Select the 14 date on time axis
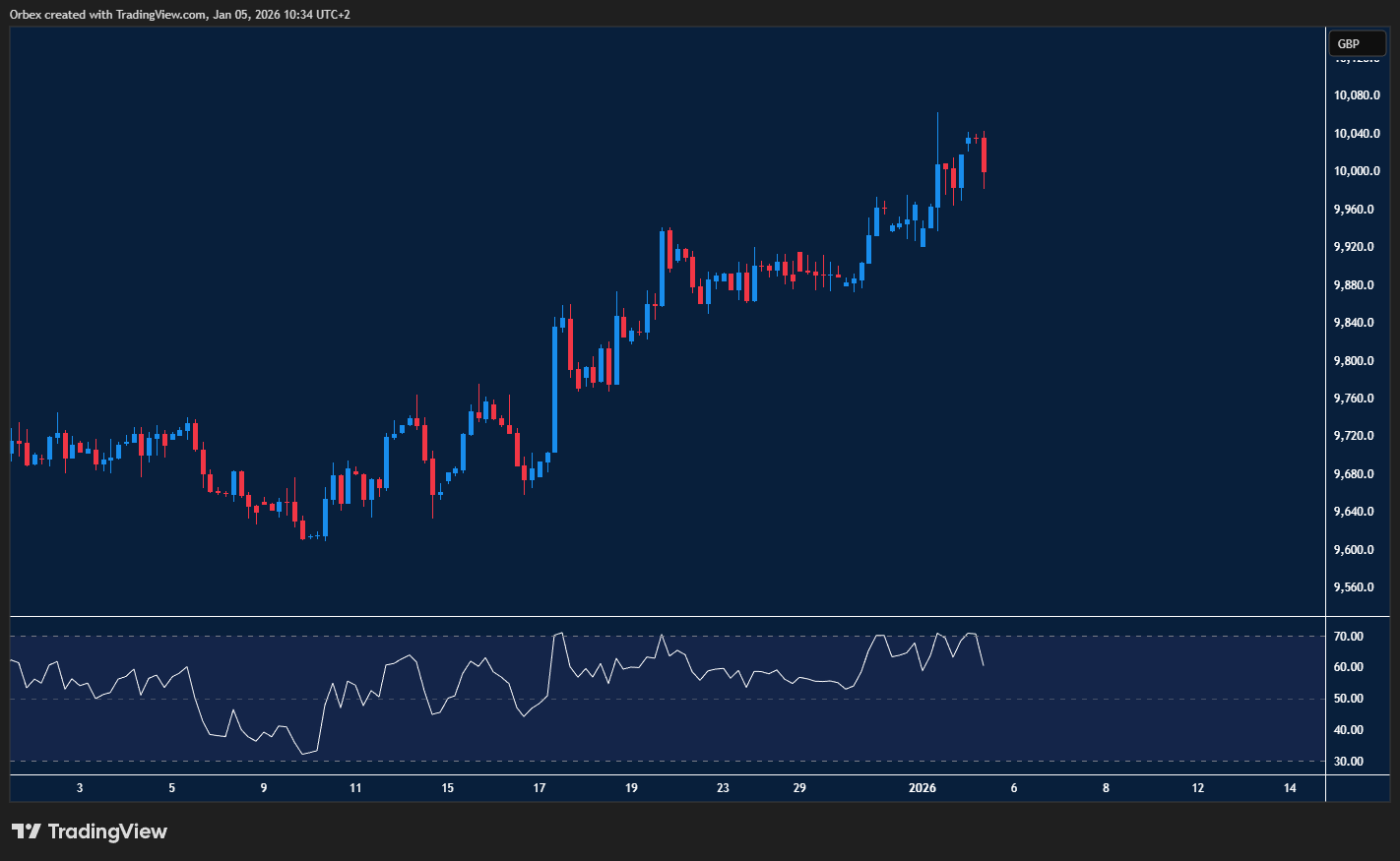 coord(1290,788)
